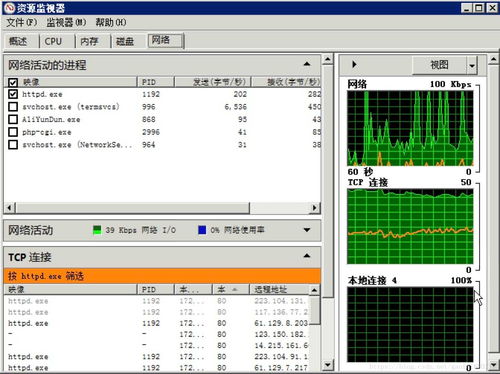The height and width of the screenshot is (374, 500).
Task: Select the TCP row with 117.136.77
Action: [x=157, y=312]
